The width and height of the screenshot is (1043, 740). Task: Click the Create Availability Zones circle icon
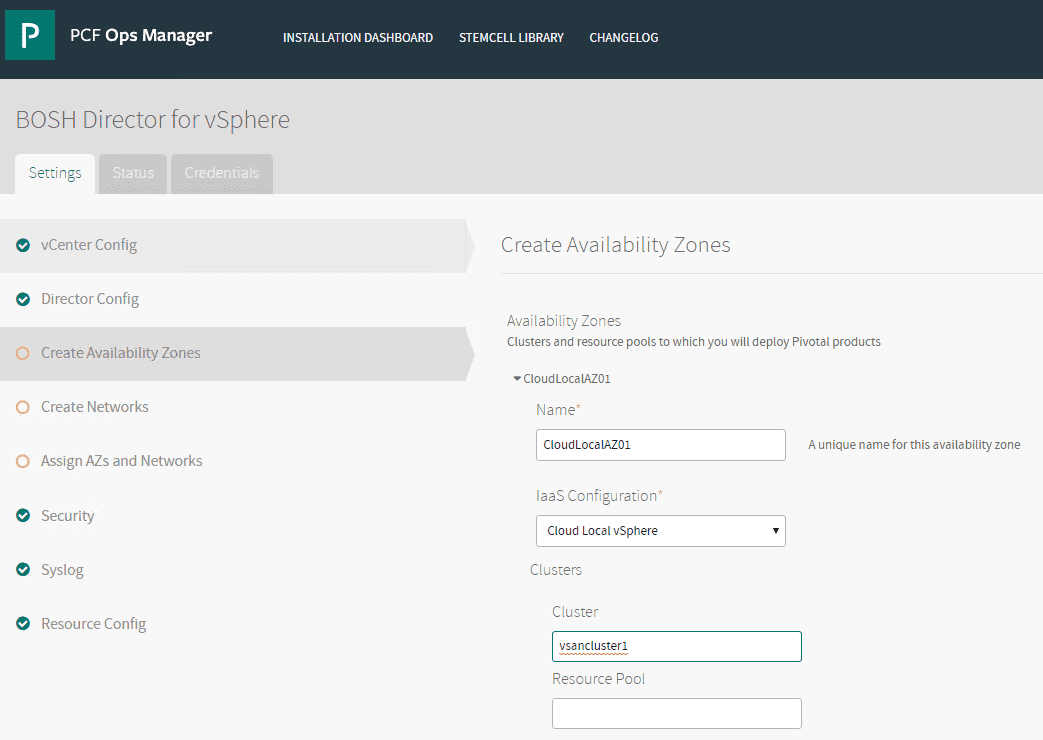(23, 353)
